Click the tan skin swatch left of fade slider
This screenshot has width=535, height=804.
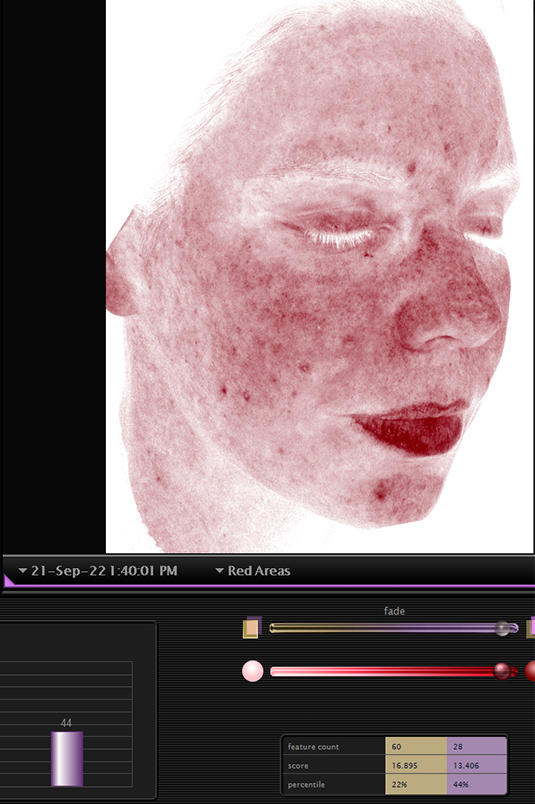click(250, 629)
